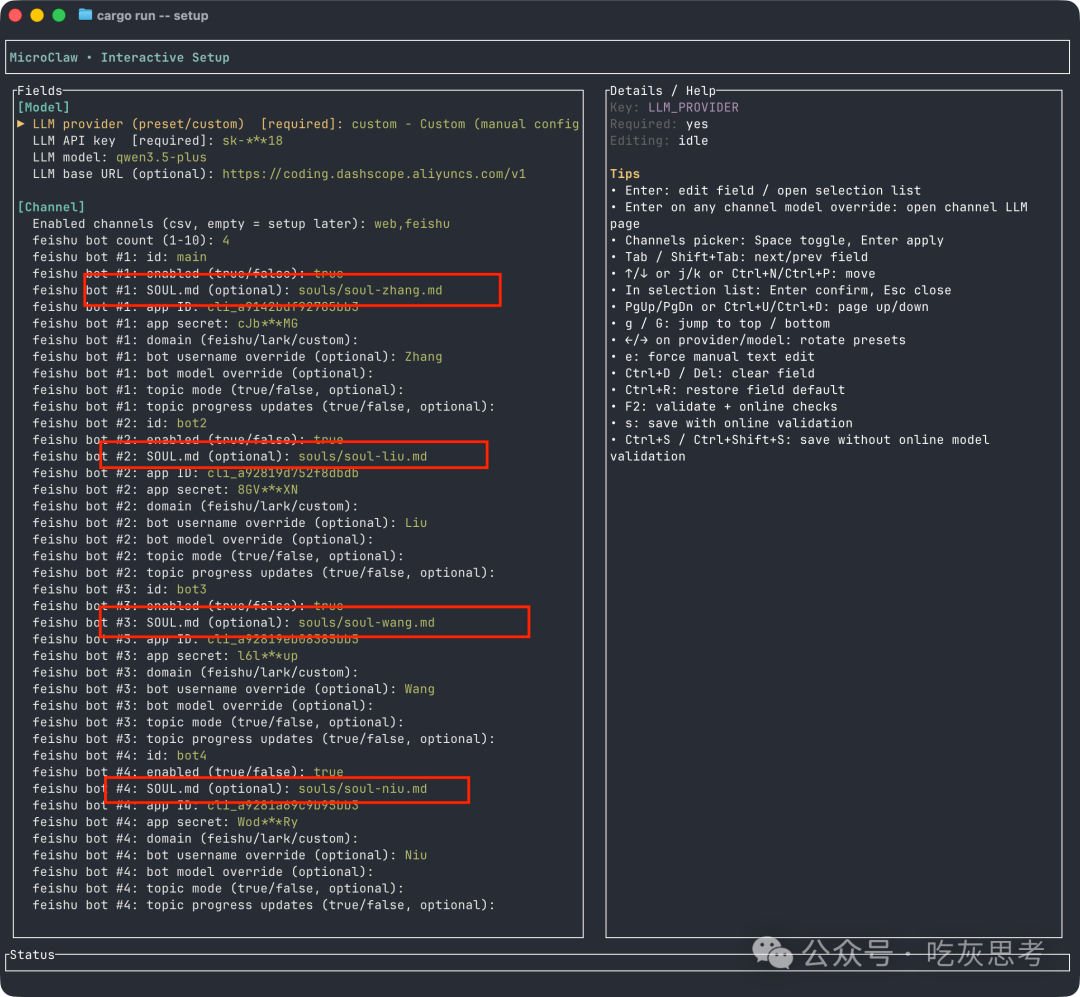Click the folder icon in the title bar
The image size is (1080, 997).
[85, 15]
